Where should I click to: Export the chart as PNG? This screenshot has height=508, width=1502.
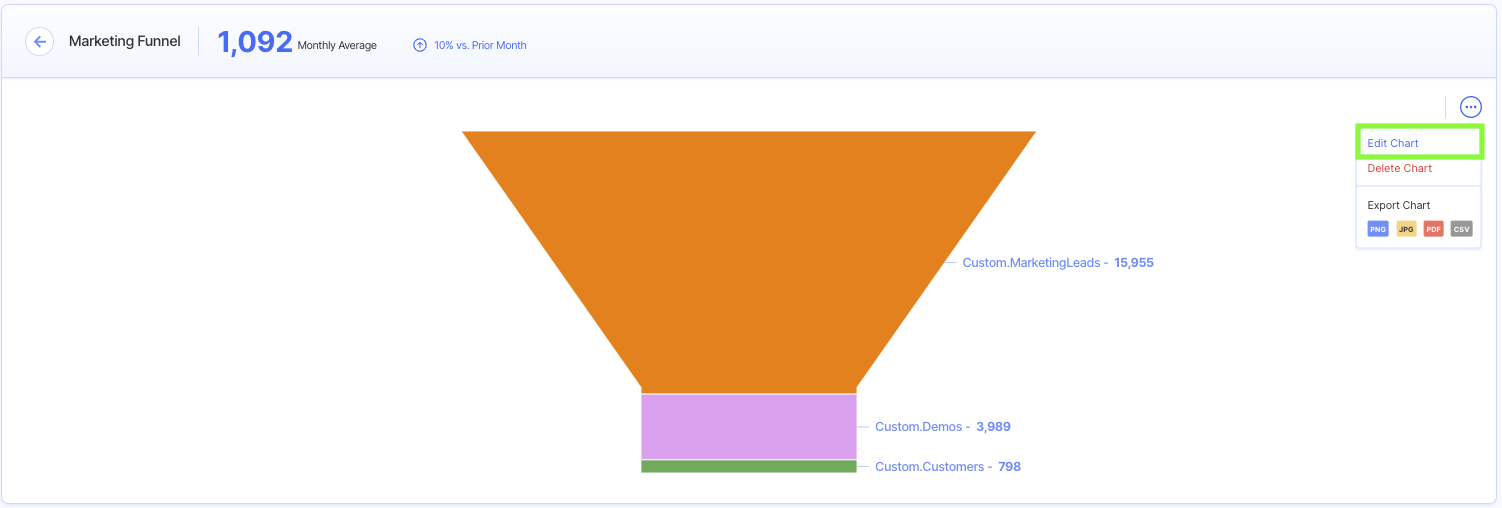(x=1378, y=229)
